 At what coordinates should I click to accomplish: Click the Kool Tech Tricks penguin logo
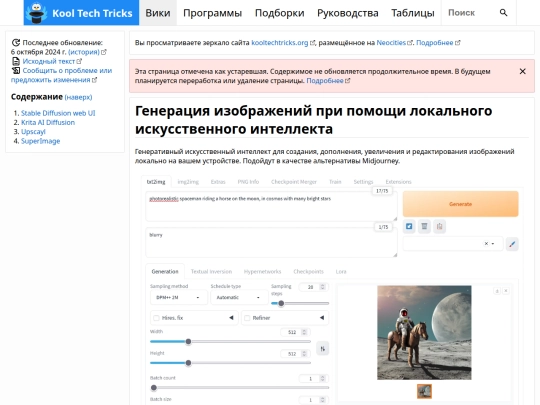pyautogui.click(x=38, y=13)
